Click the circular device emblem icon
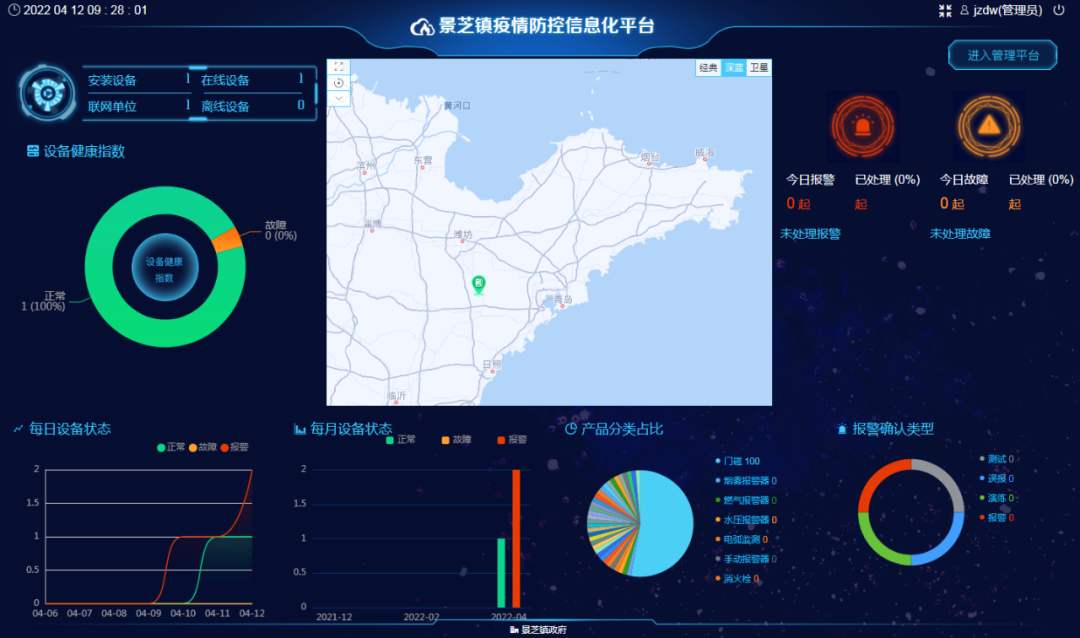Image resolution: width=1080 pixels, height=638 pixels. (47, 93)
